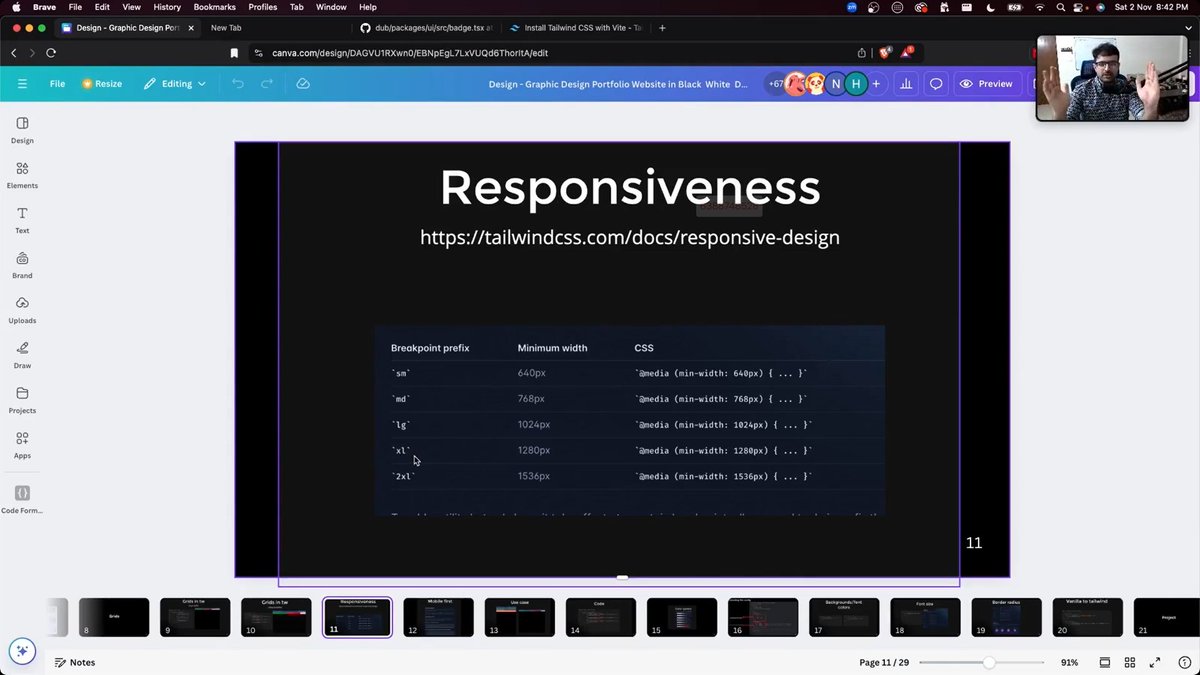Image resolution: width=1200 pixels, height=675 pixels.
Task: Open Spotlight search in menu bar
Action: tap(1062, 7)
